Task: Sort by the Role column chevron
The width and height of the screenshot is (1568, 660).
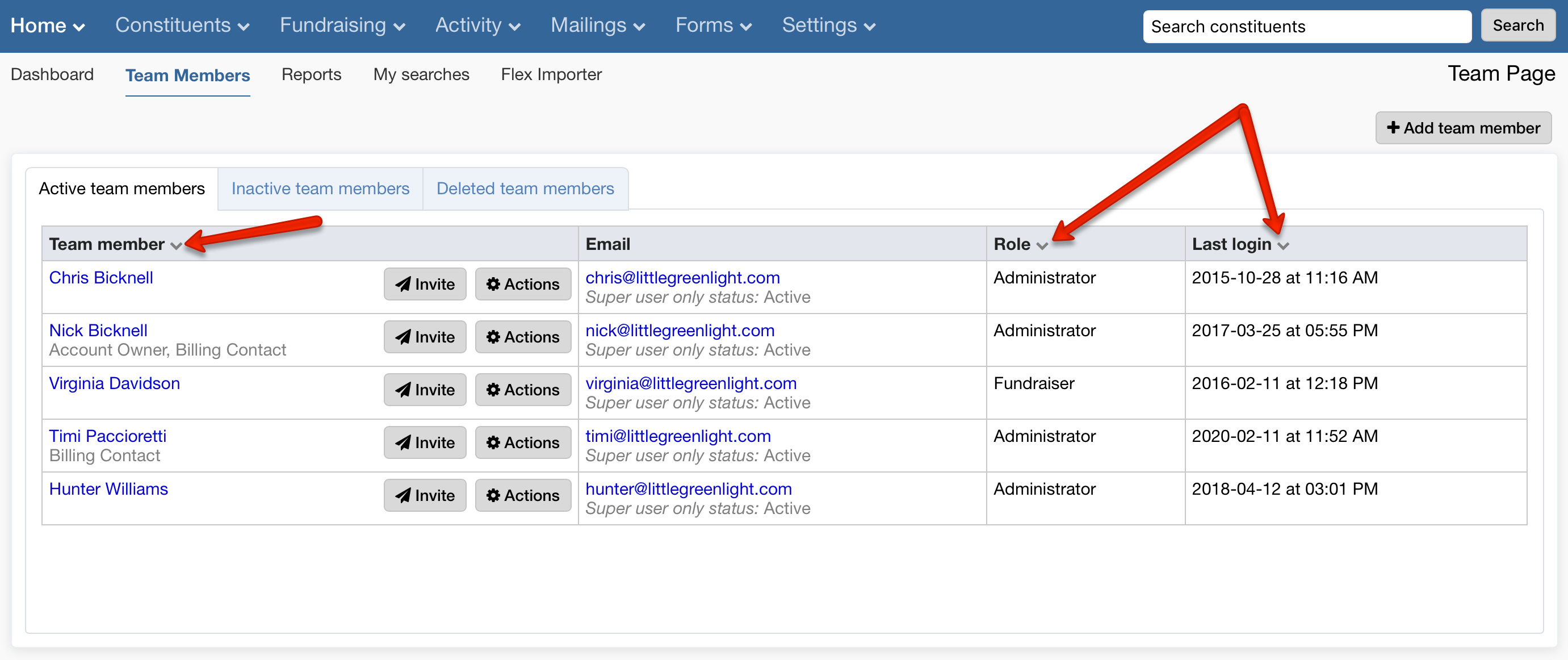Action: click(1043, 246)
